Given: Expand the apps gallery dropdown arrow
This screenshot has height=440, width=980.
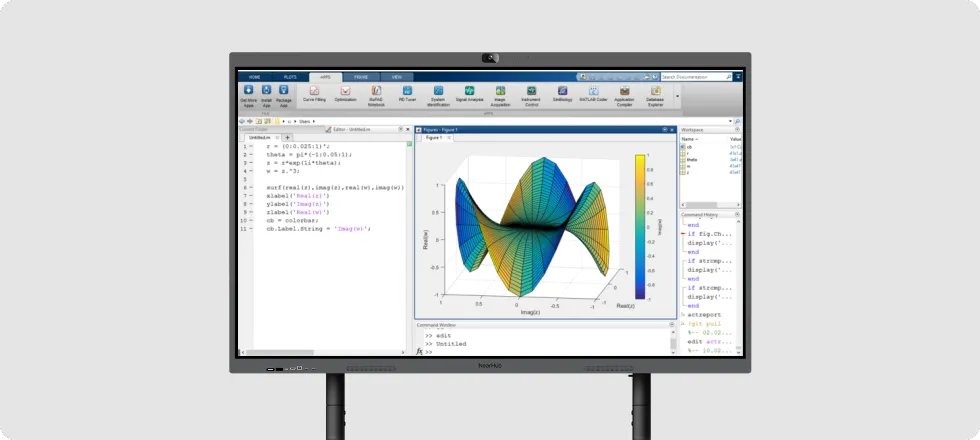Looking at the screenshot, I should coord(677,97).
